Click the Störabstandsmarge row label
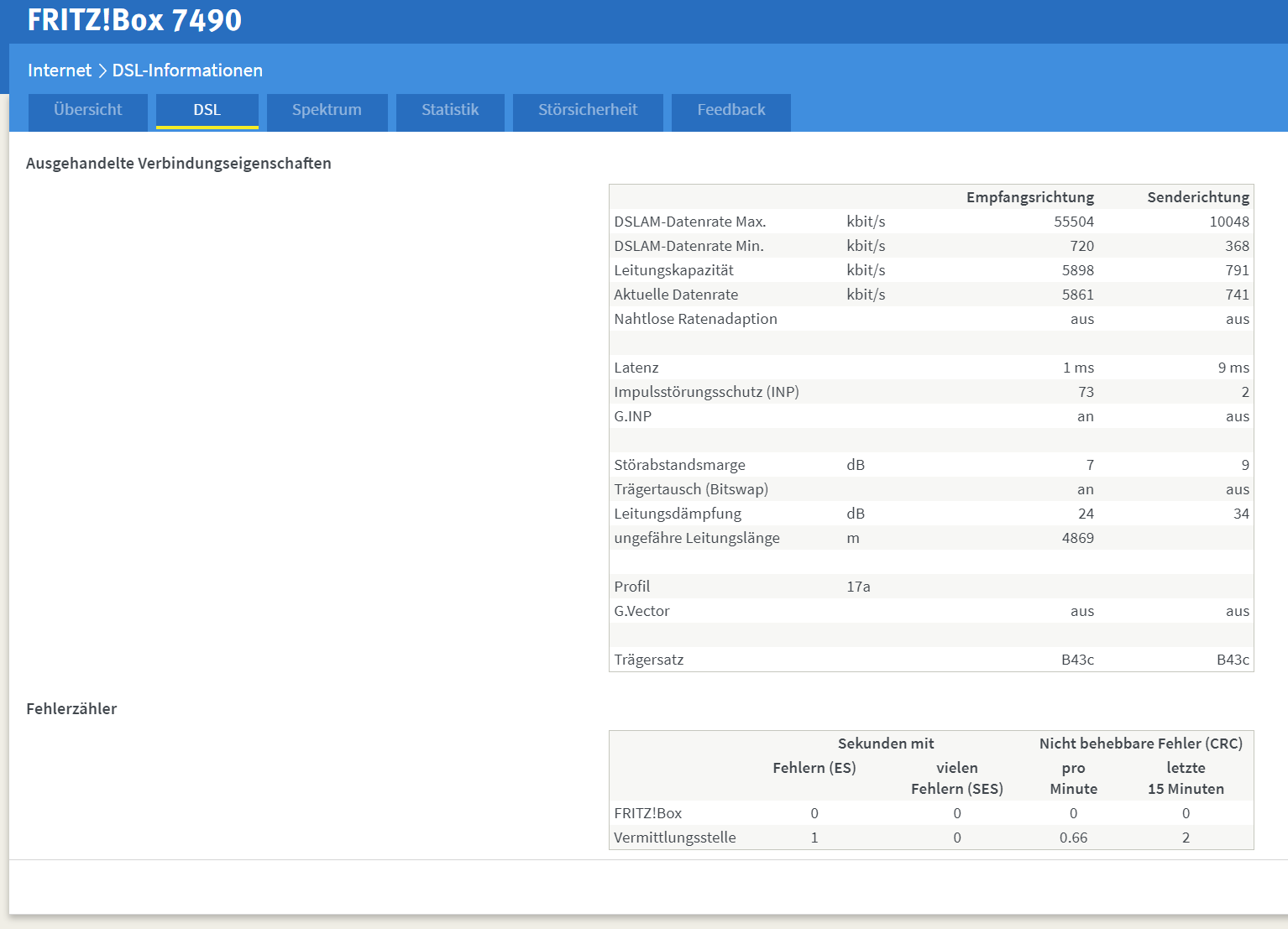Image resolution: width=1288 pixels, height=929 pixels. [x=679, y=465]
